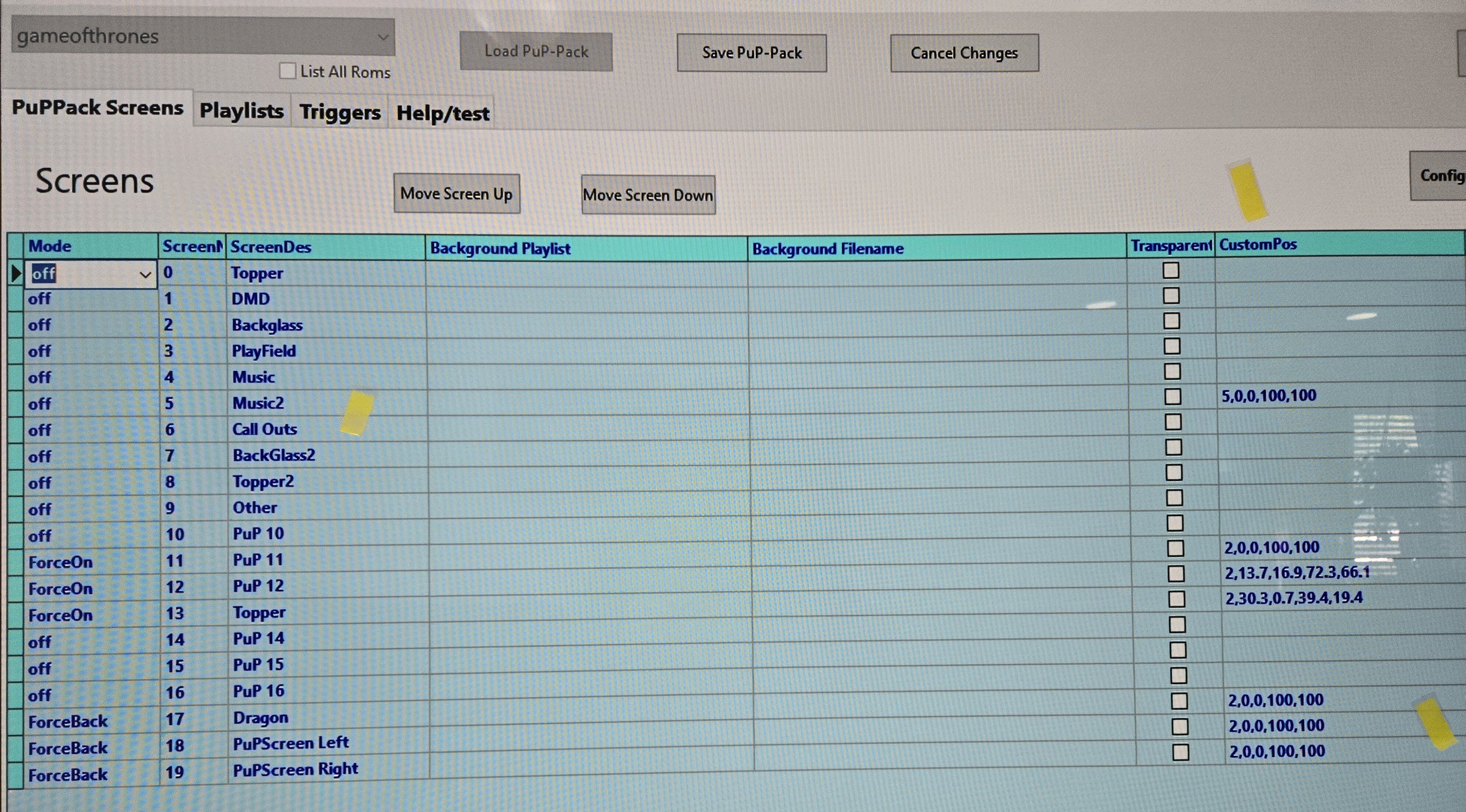The image size is (1466, 812).
Task: Open the Mode dropdown for Topper row
Action: pos(145,275)
